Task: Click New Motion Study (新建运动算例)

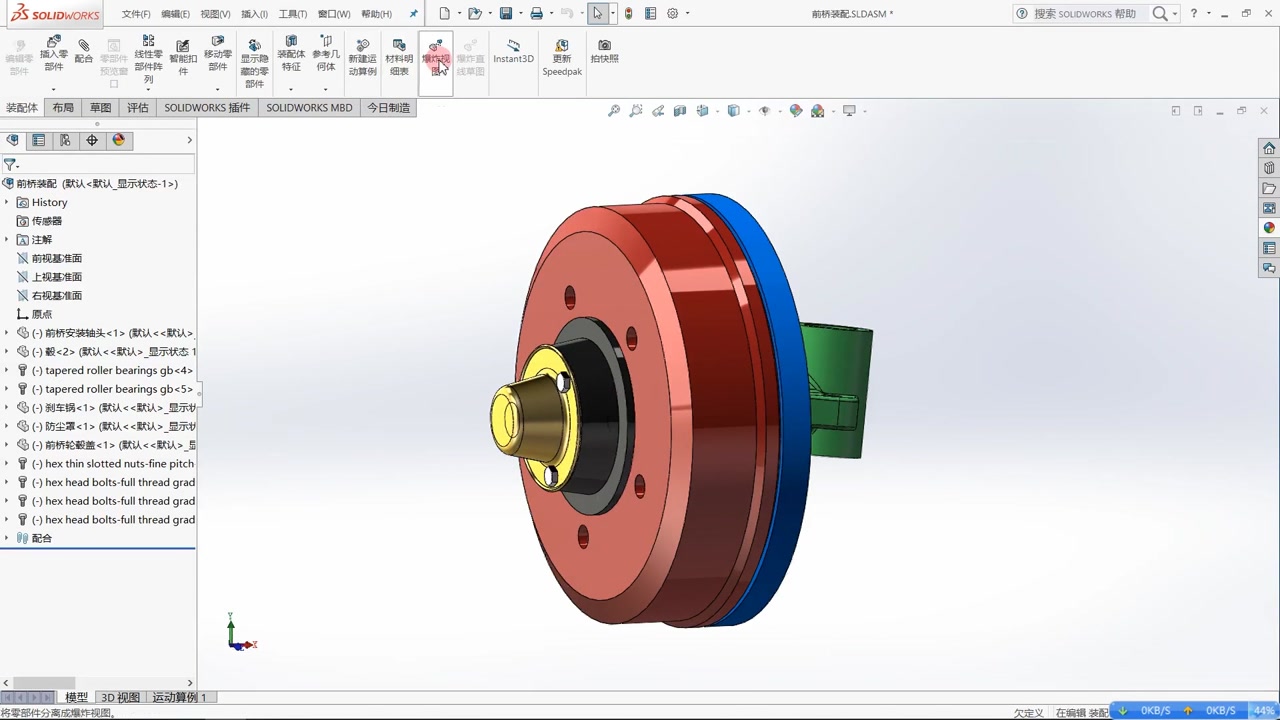Action: 362,58
